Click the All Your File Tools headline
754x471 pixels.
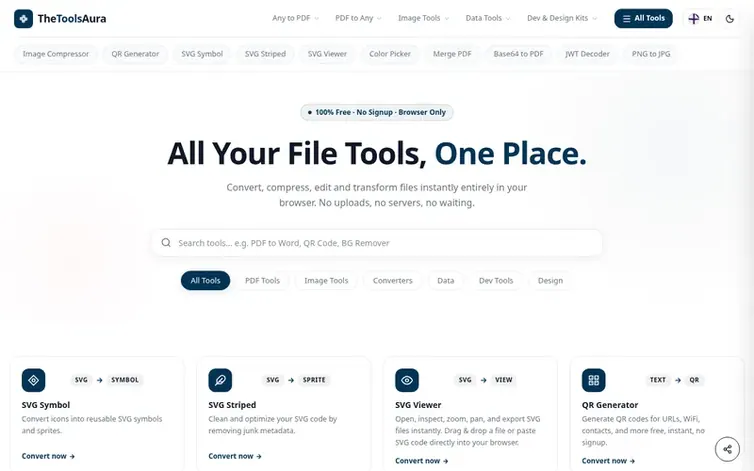tap(377, 153)
